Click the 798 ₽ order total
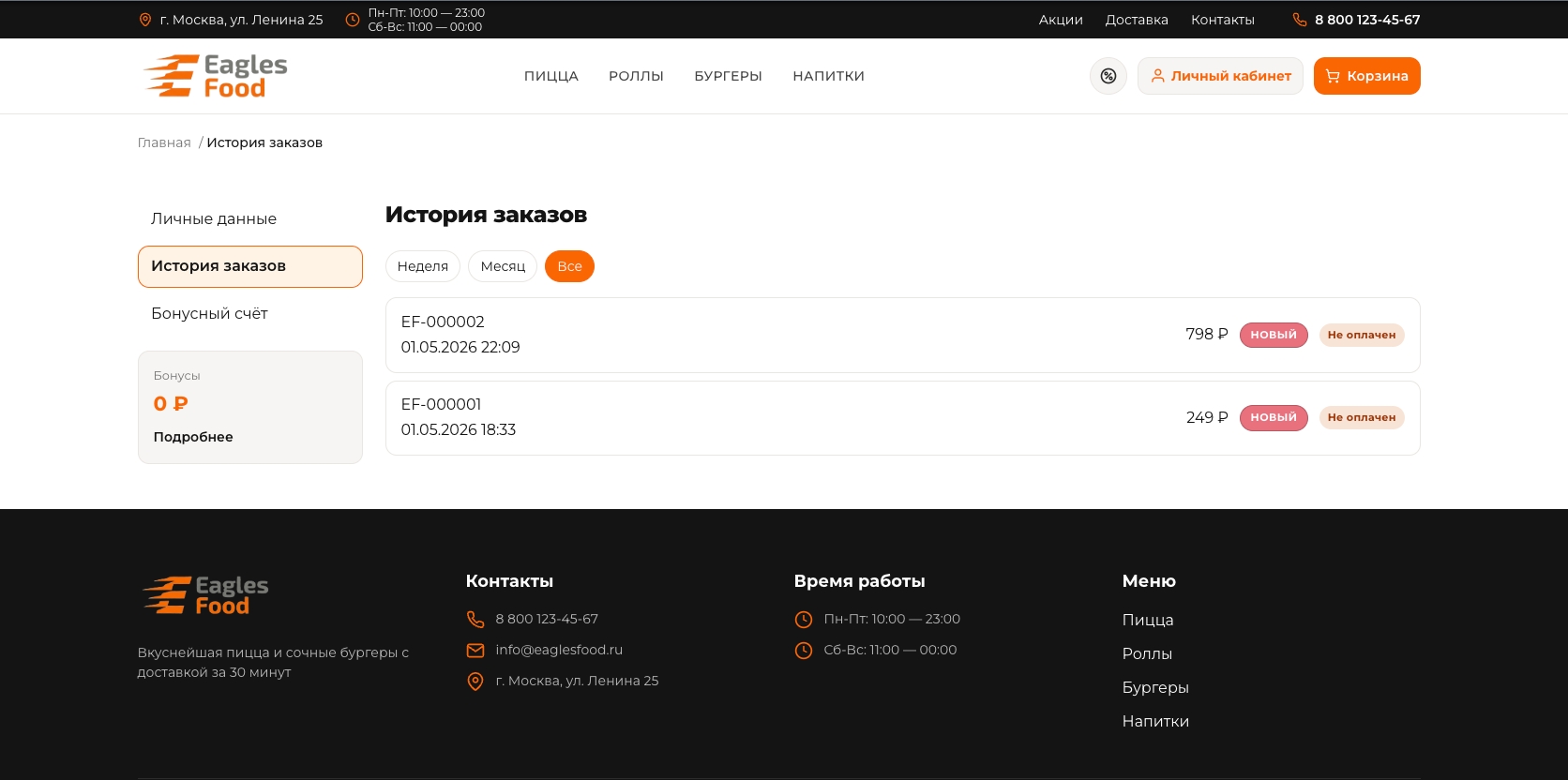The image size is (1568, 780). click(x=1207, y=335)
